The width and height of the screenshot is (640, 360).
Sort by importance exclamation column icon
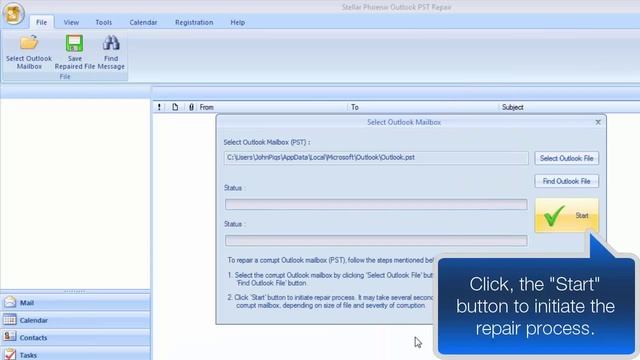click(x=159, y=107)
